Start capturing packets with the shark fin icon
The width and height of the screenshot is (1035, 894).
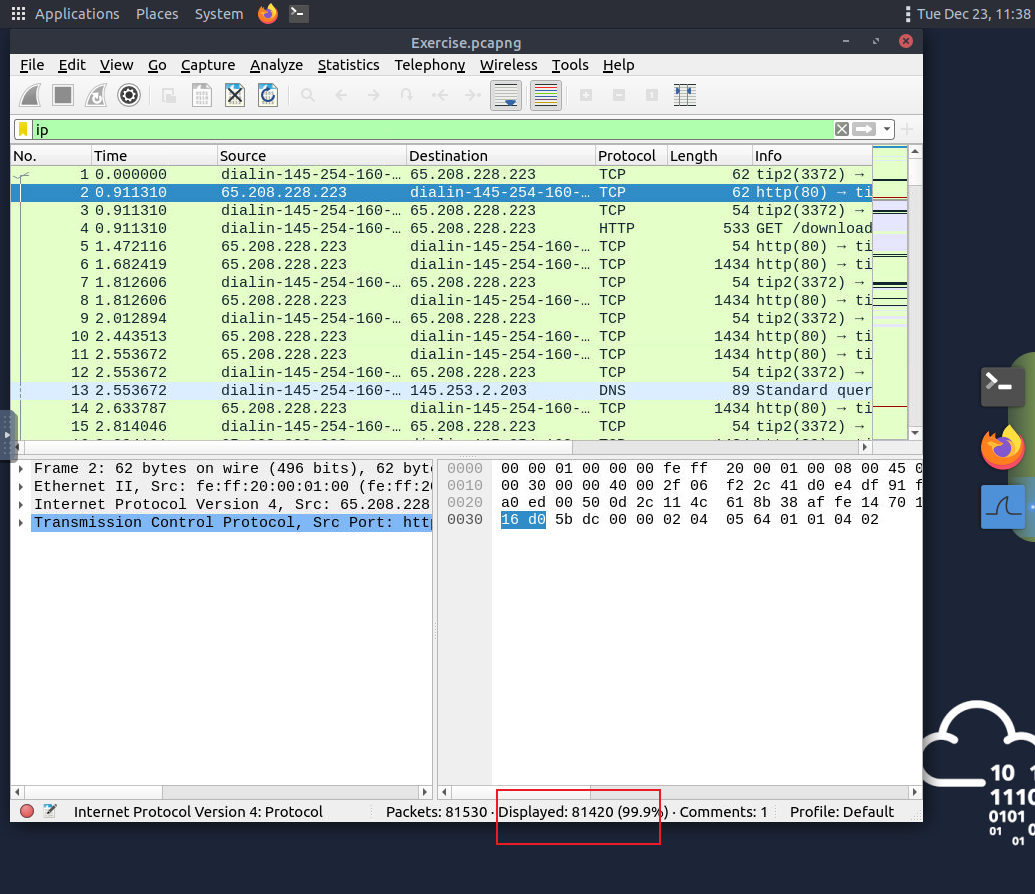tap(30, 96)
